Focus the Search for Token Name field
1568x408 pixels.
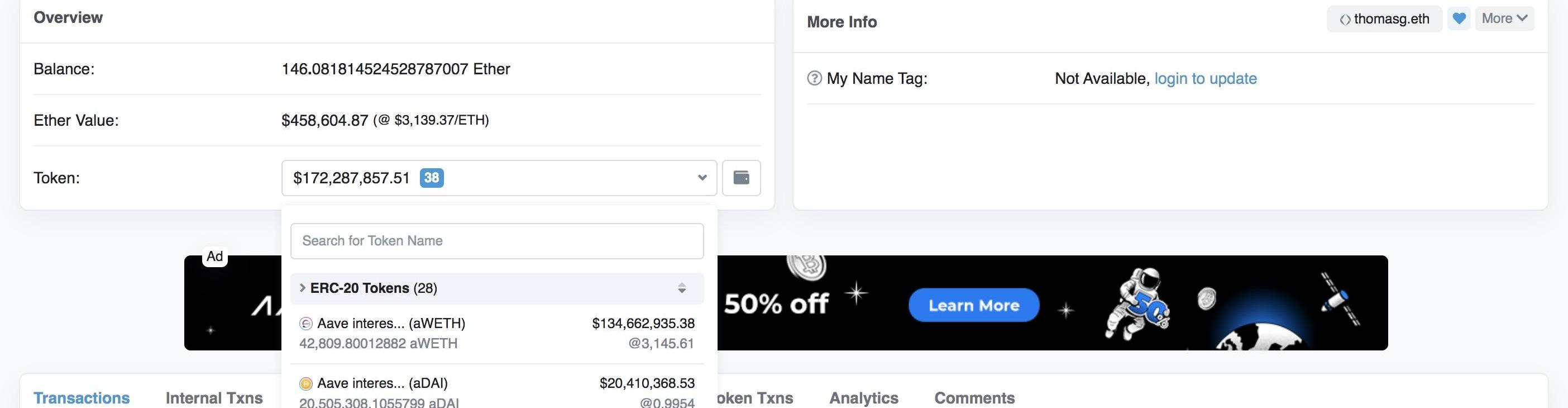[x=496, y=241]
